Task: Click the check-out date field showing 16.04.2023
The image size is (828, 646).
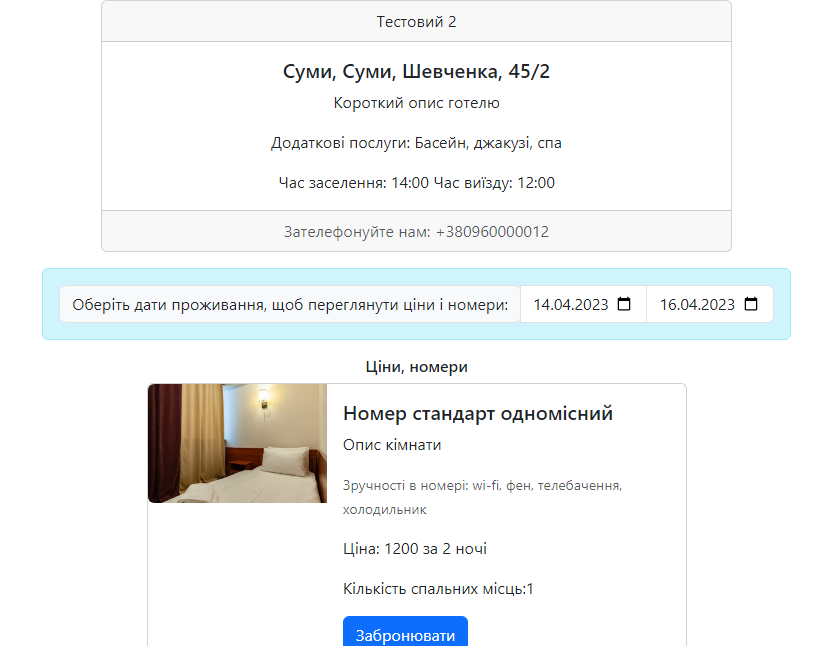Action: pos(702,304)
